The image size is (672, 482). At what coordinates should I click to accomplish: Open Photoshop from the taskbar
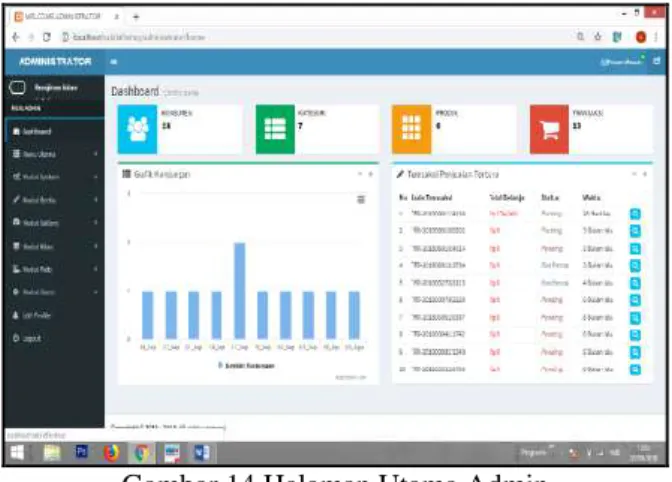(x=81, y=452)
